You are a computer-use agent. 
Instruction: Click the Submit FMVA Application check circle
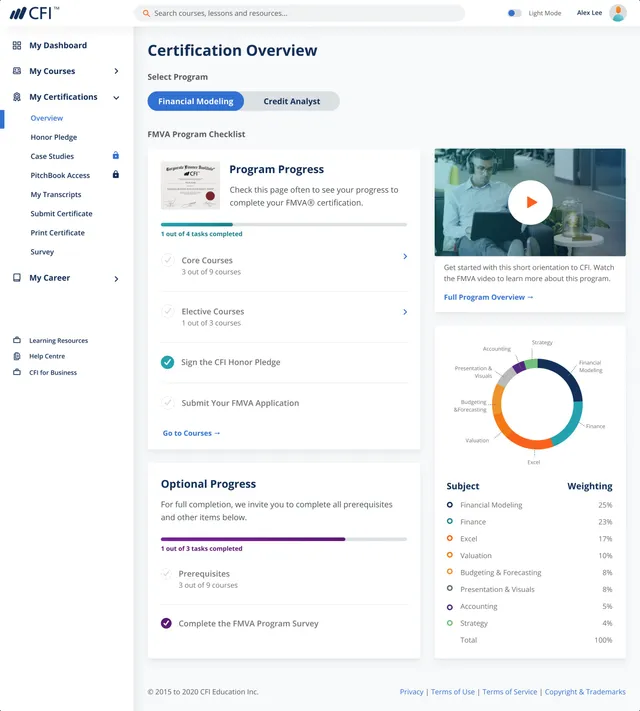[x=168, y=403]
